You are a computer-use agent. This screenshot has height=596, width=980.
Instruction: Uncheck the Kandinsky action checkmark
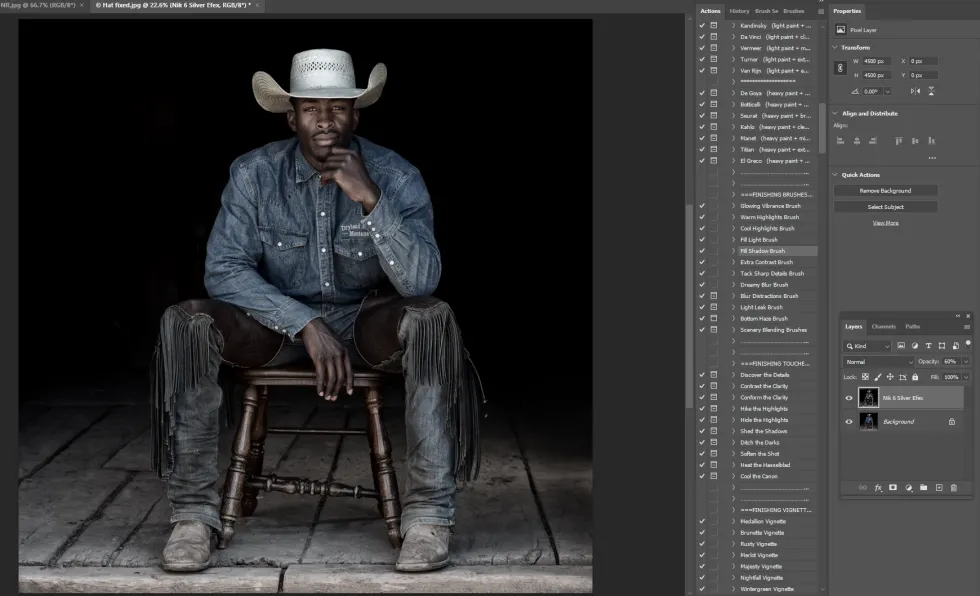(702, 25)
